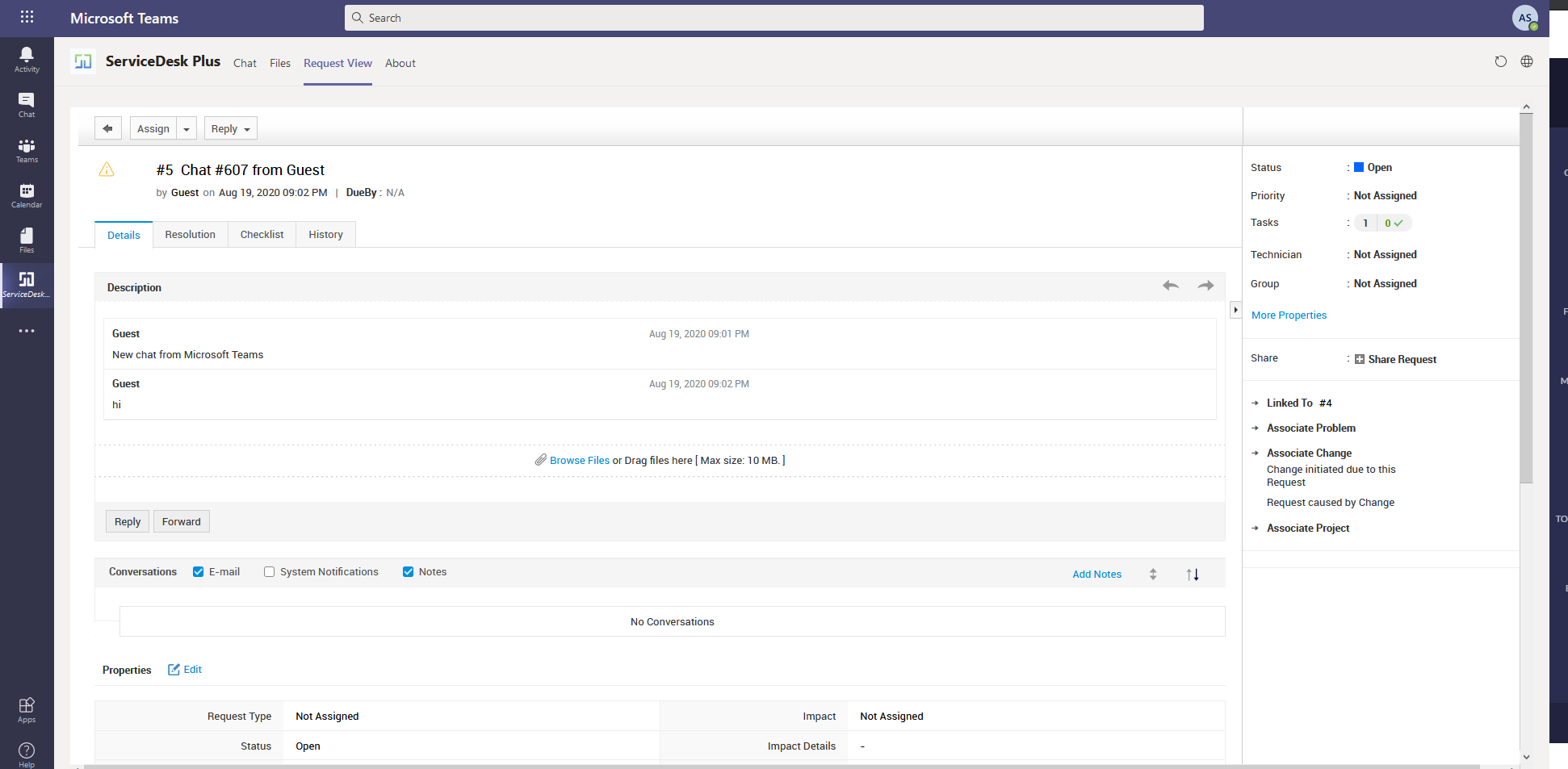Viewport: 1568px width, 769px height.
Task: Go back using the left arrow button
Action: click(x=108, y=128)
